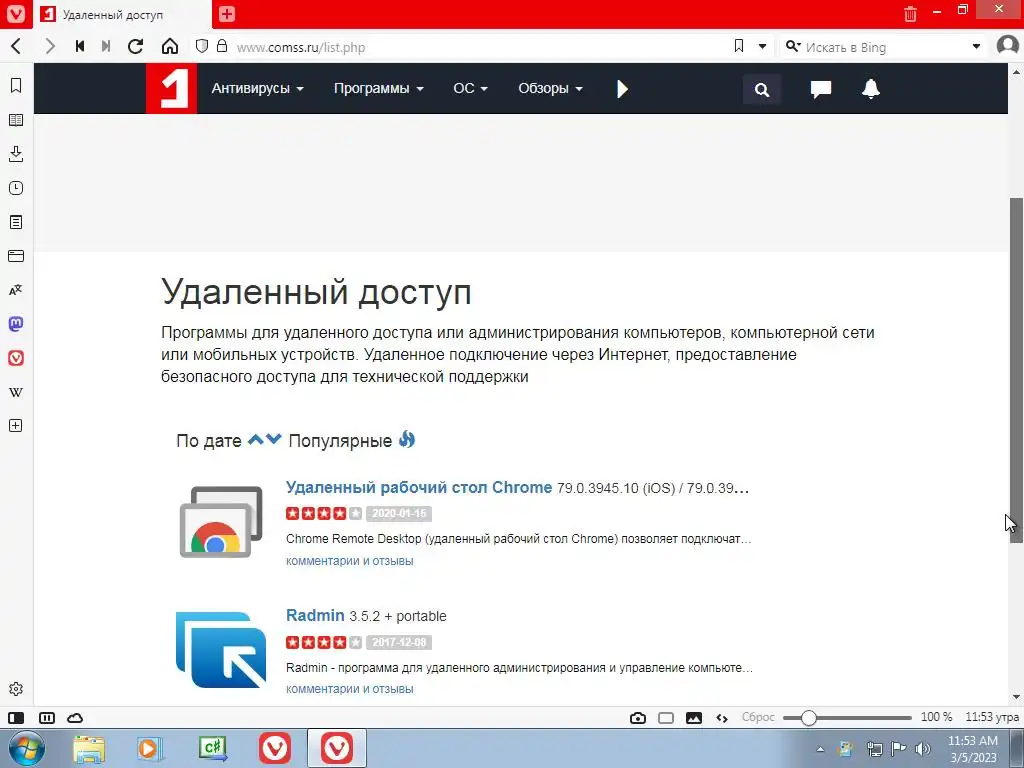Capture page with camera icon
Screen dimensions: 1024x768
638,718
